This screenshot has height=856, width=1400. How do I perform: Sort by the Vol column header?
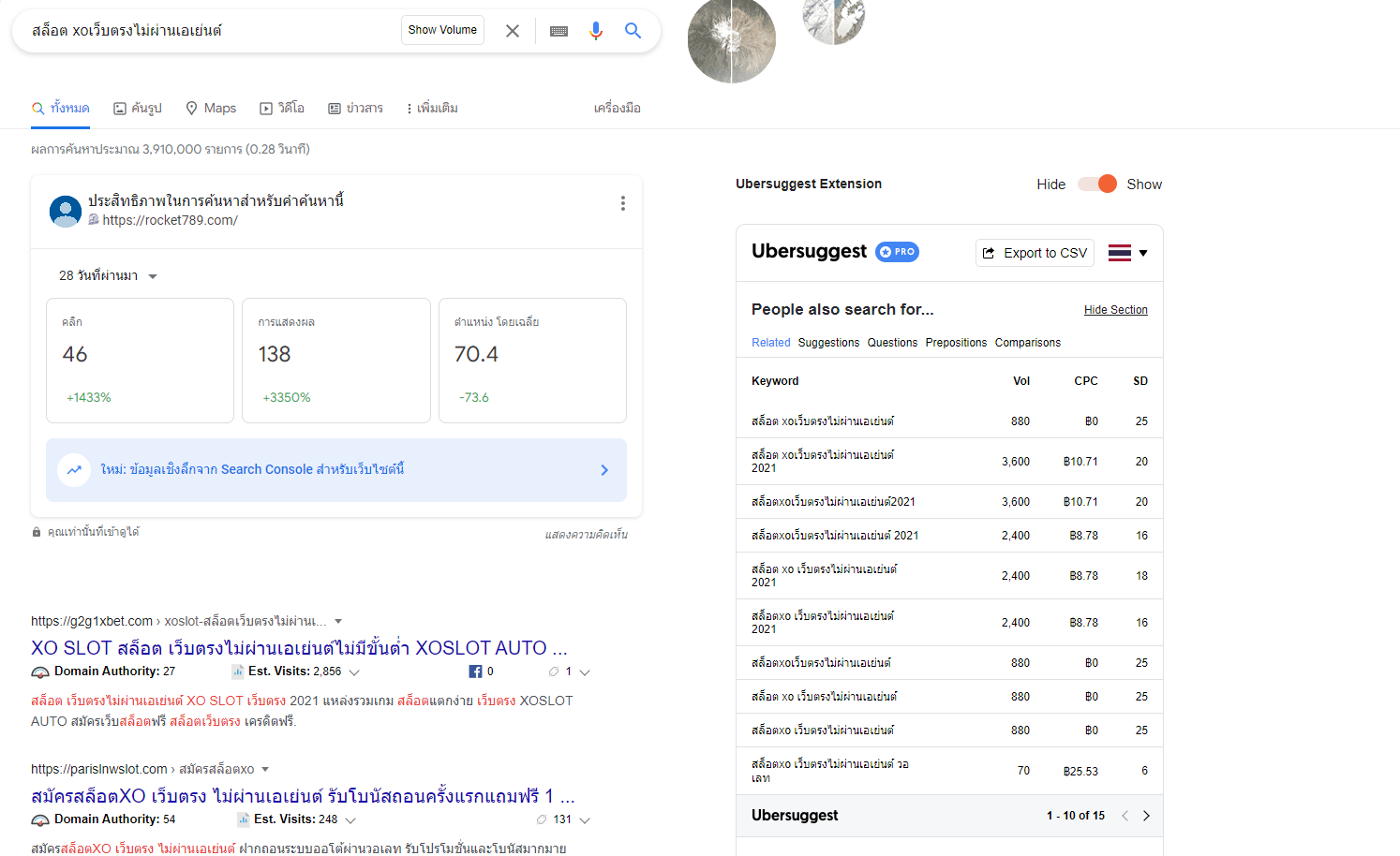pyautogui.click(x=1021, y=381)
